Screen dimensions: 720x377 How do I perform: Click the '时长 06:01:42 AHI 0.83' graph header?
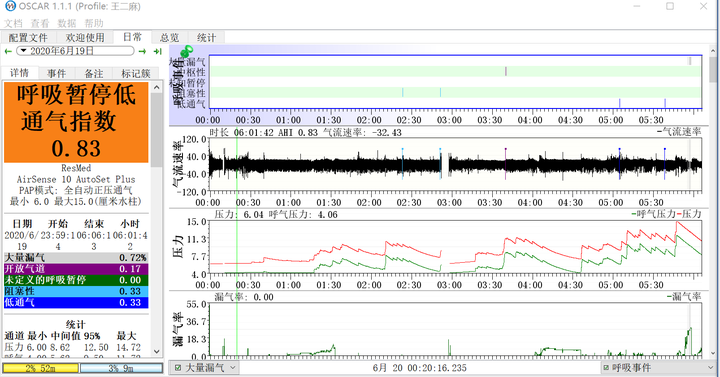tap(264, 132)
